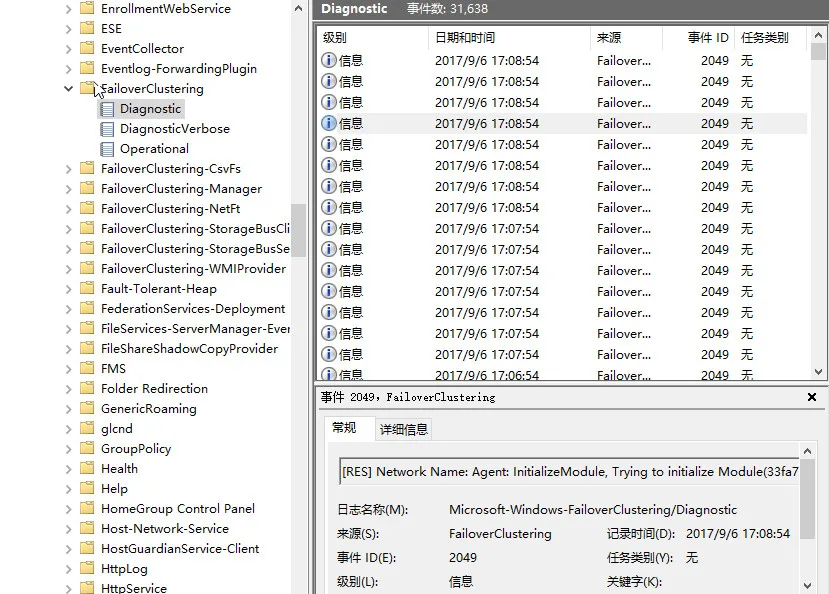Screen dimensions: 829x594
Task: Click info icon of first 17:07:54 event
Action: click(x=329, y=228)
